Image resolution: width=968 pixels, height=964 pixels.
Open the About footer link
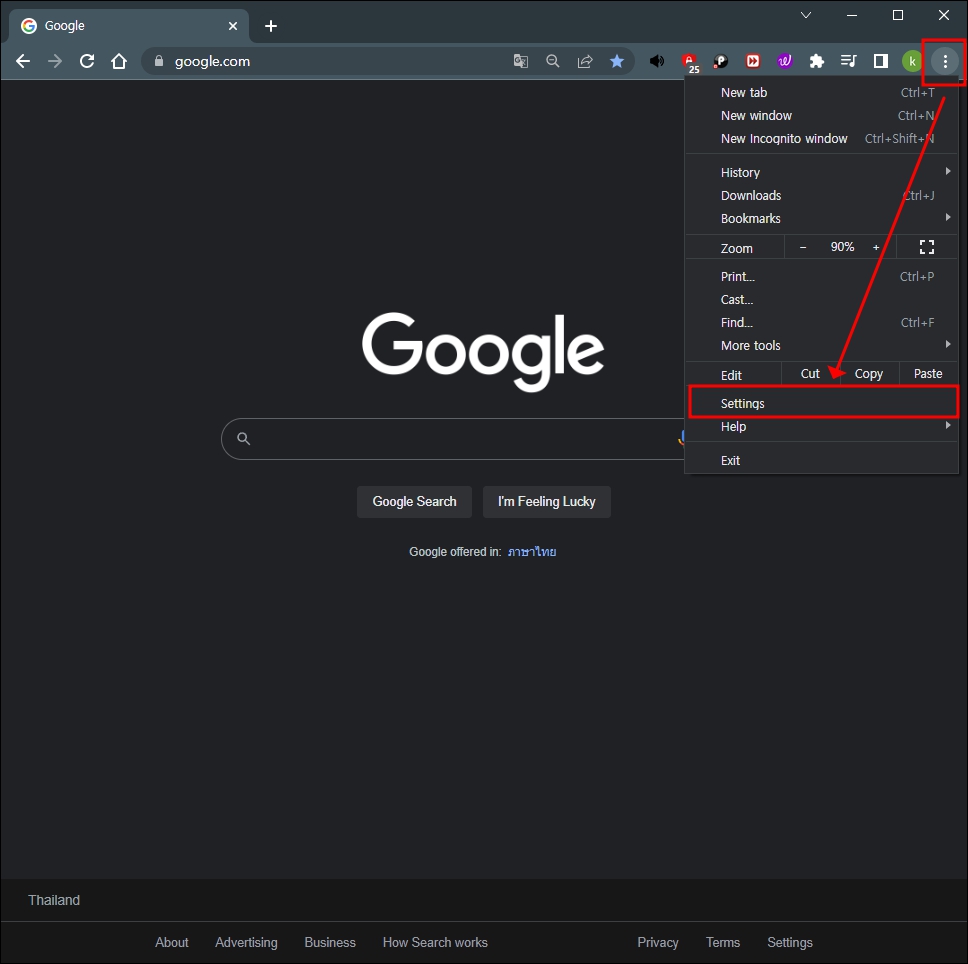(172, 942)
